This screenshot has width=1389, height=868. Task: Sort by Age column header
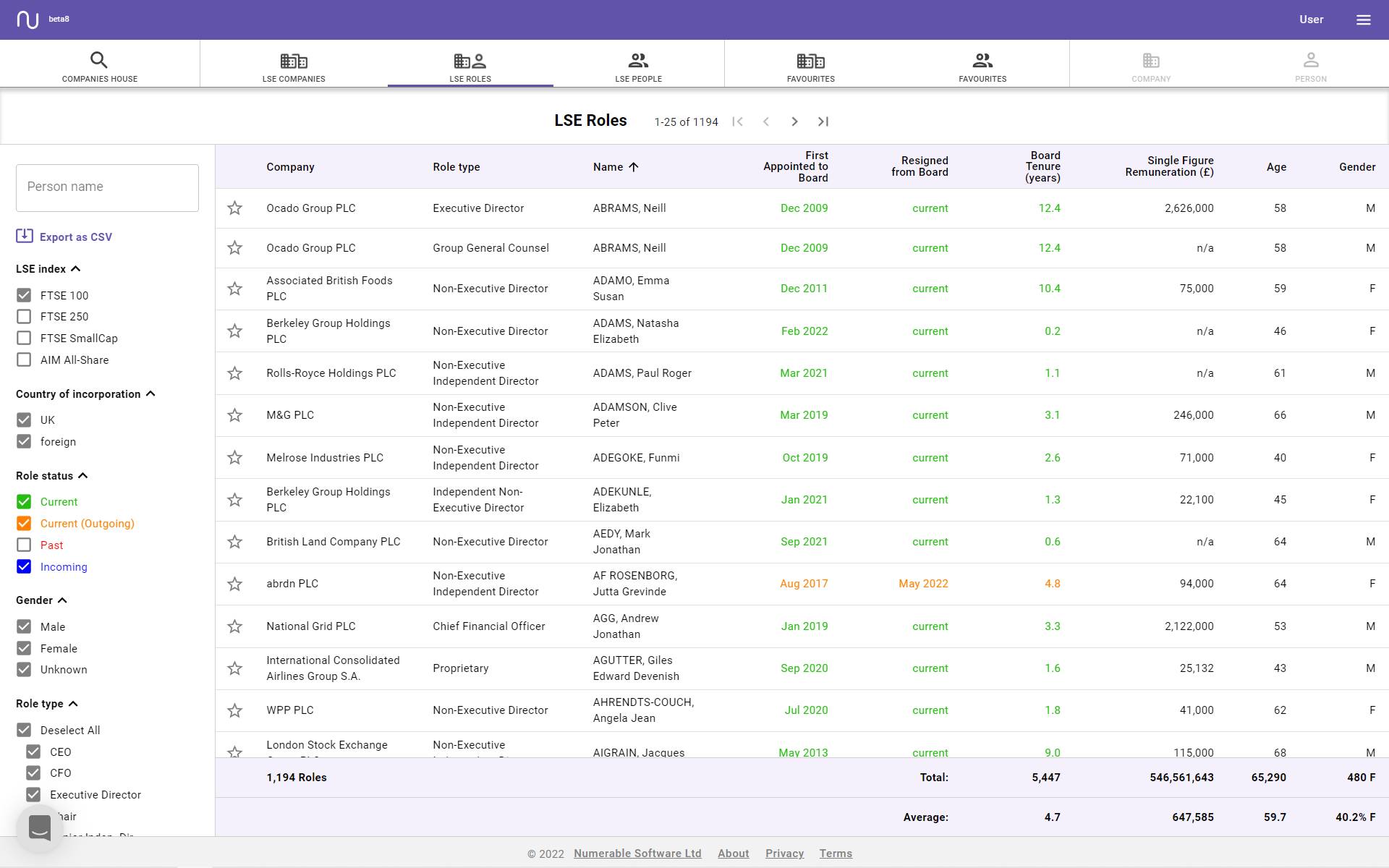[1276, 167]
